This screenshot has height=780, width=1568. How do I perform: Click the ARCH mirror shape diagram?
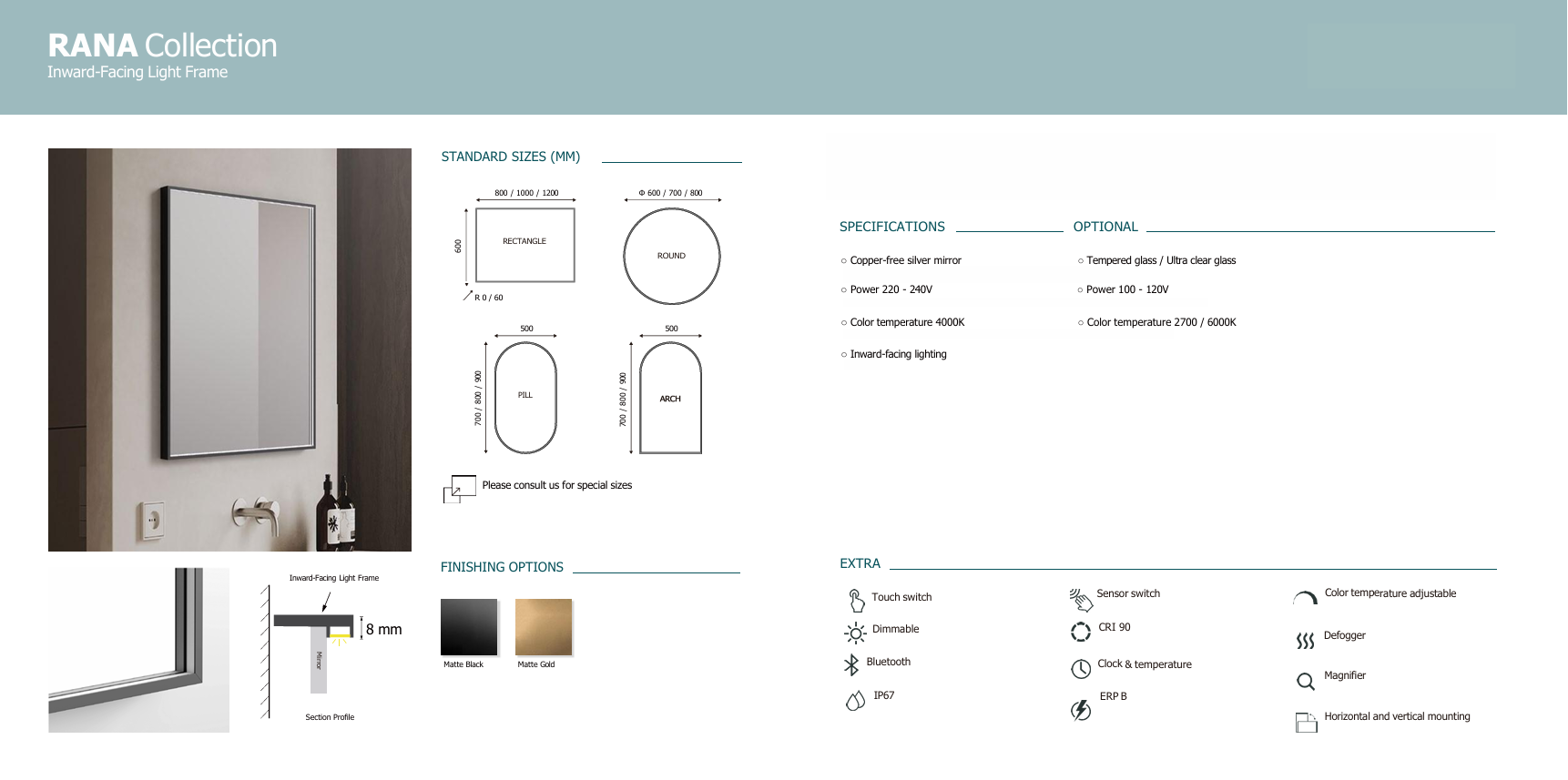[670, 398]
